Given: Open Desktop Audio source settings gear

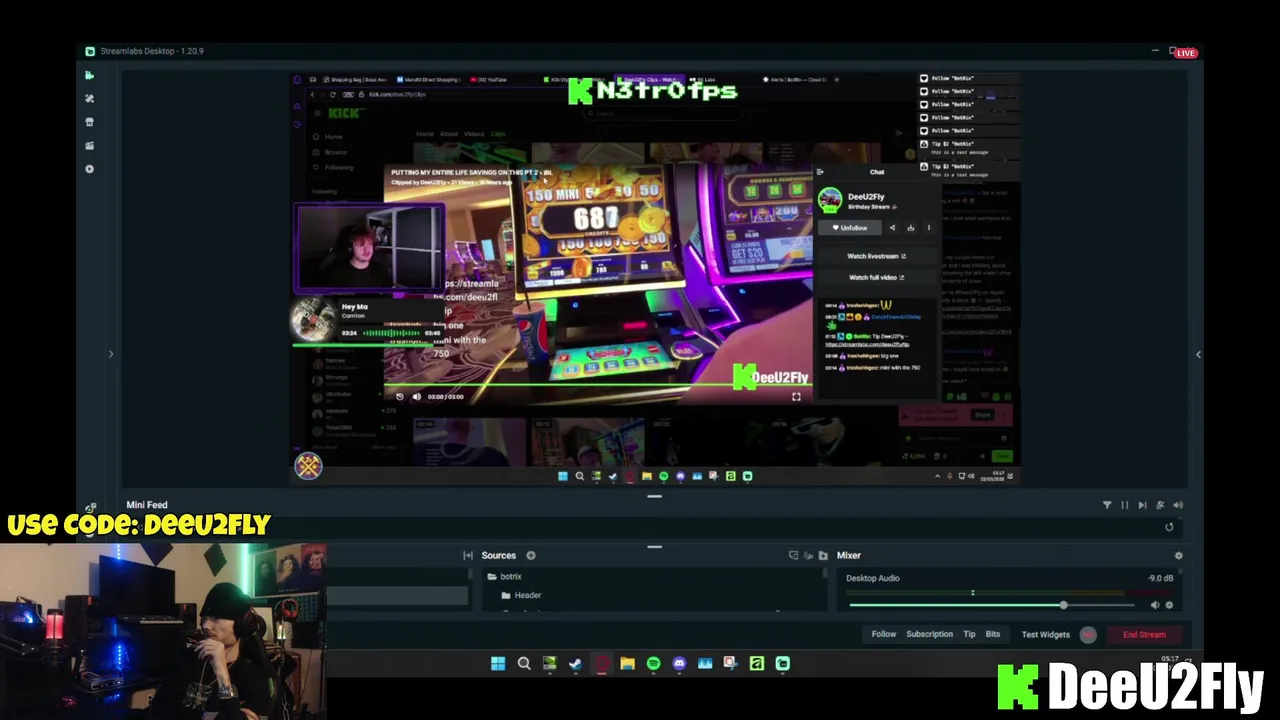Looking at the screenshot, I should tap(1169, 605).
